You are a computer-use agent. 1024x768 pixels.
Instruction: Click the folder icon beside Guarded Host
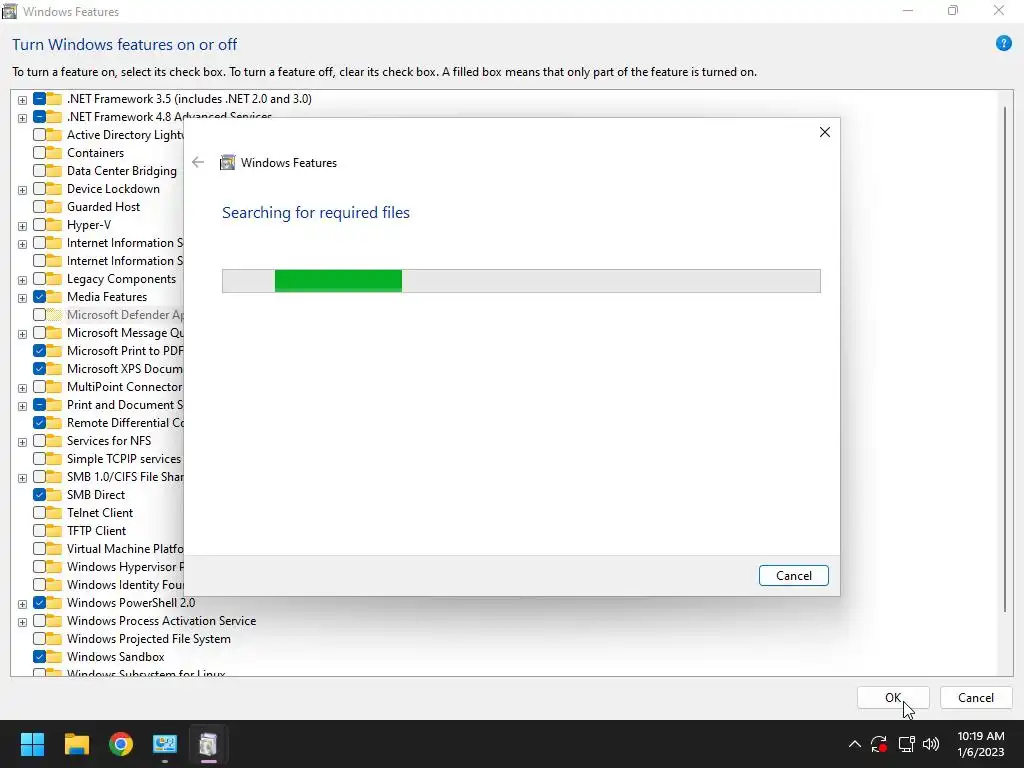pos(54,207)
